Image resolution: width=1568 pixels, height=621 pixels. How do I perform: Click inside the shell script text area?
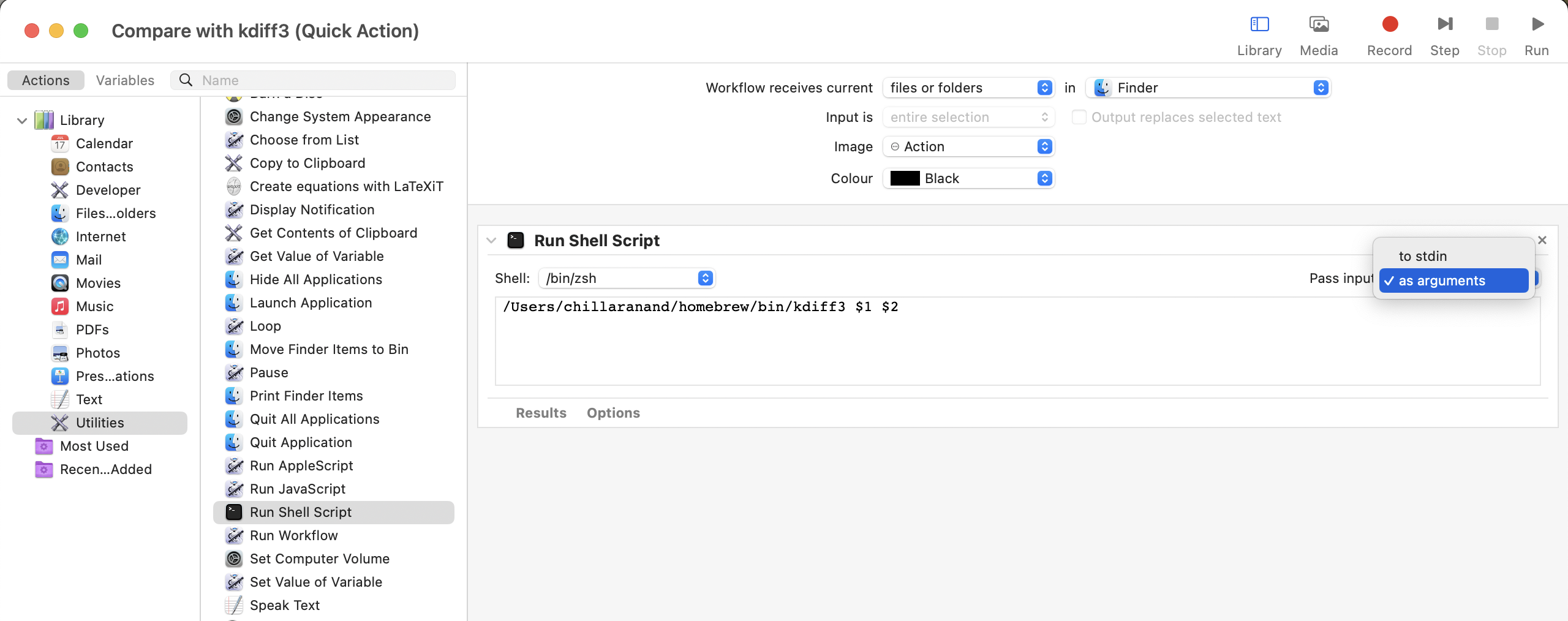pos(1017,341)
